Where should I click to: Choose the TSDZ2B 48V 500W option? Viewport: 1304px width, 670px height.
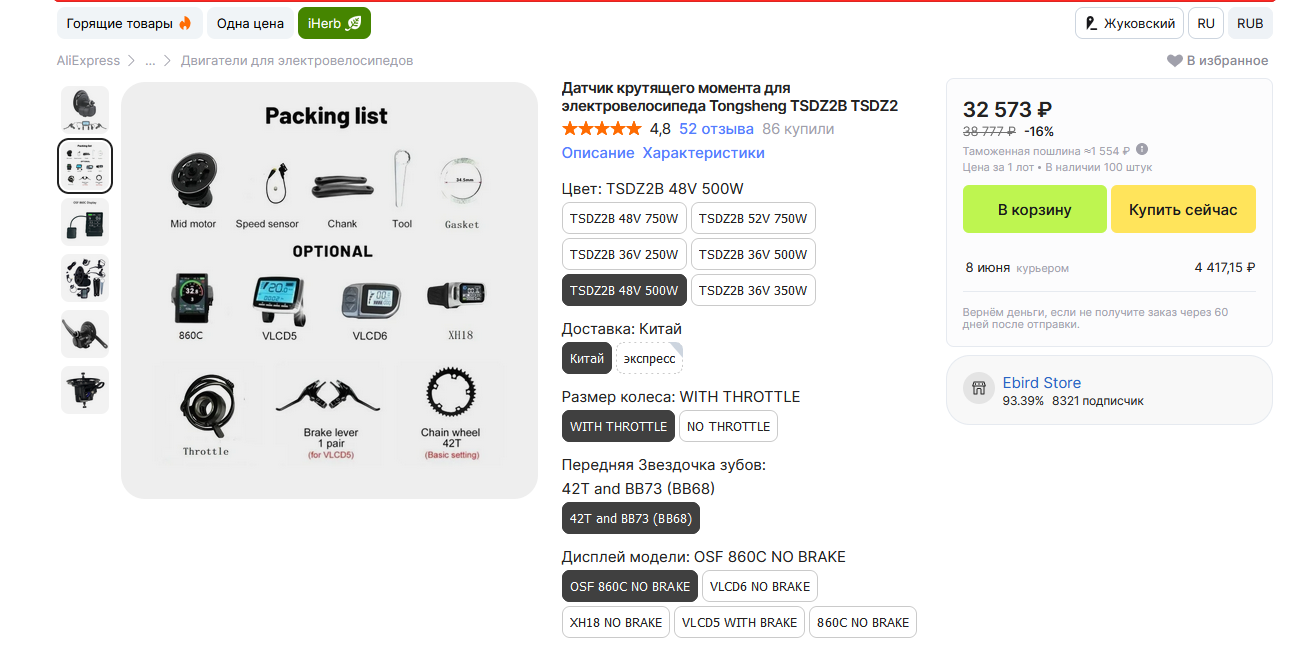tap(624, 291)
